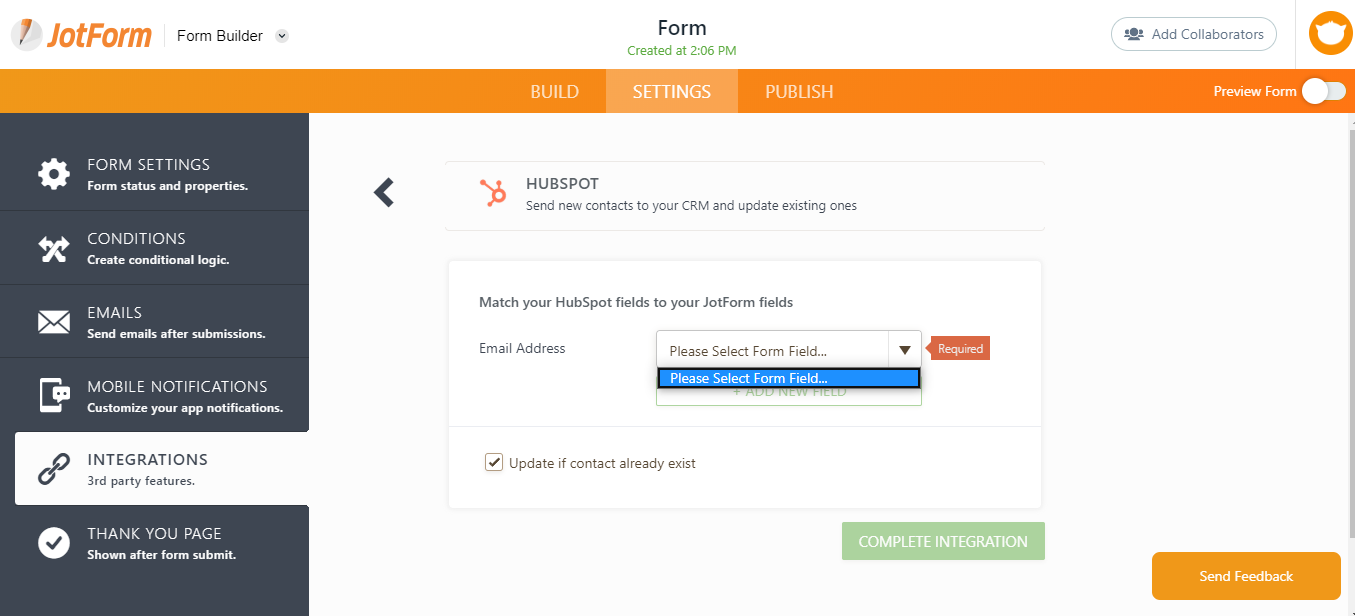Open the Email Address form field dropdown
Viewport: 1355px width, 616px height.
pos(788,350)
